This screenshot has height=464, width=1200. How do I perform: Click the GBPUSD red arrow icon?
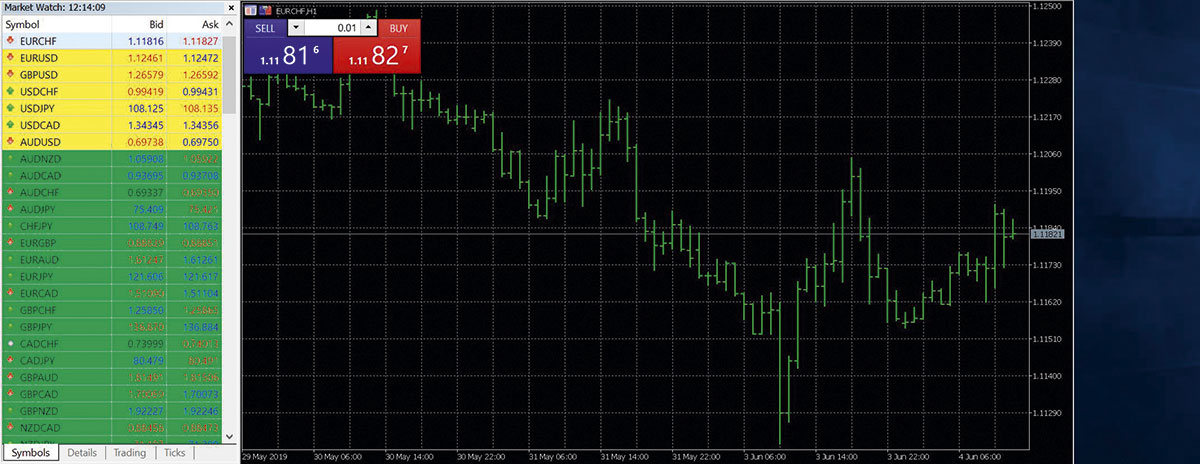(9, 74)
